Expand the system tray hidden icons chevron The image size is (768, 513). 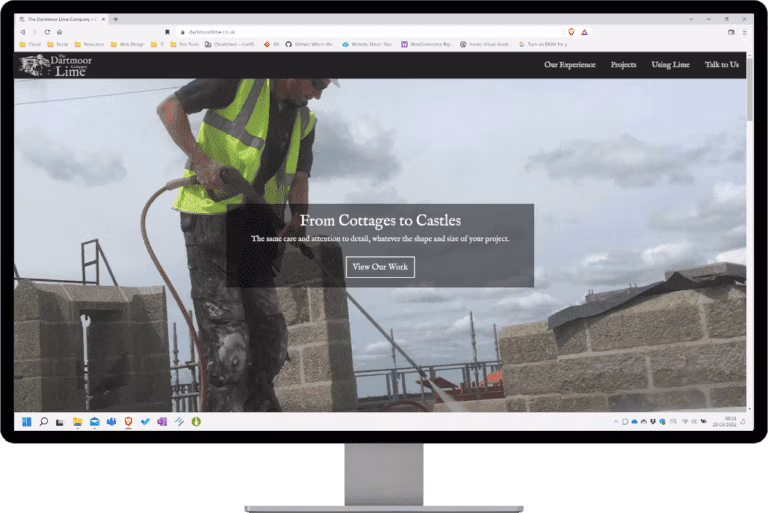pos(616,421)
